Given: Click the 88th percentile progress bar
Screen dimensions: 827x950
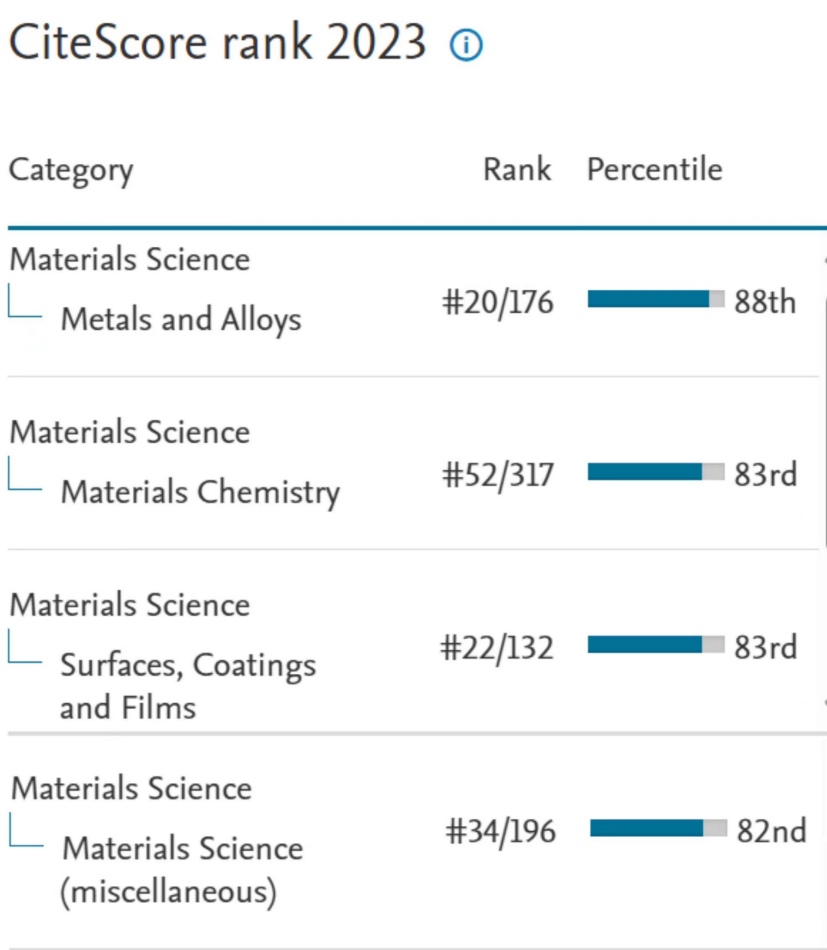Looking at the screenshot, I should [x=656, y=299].
